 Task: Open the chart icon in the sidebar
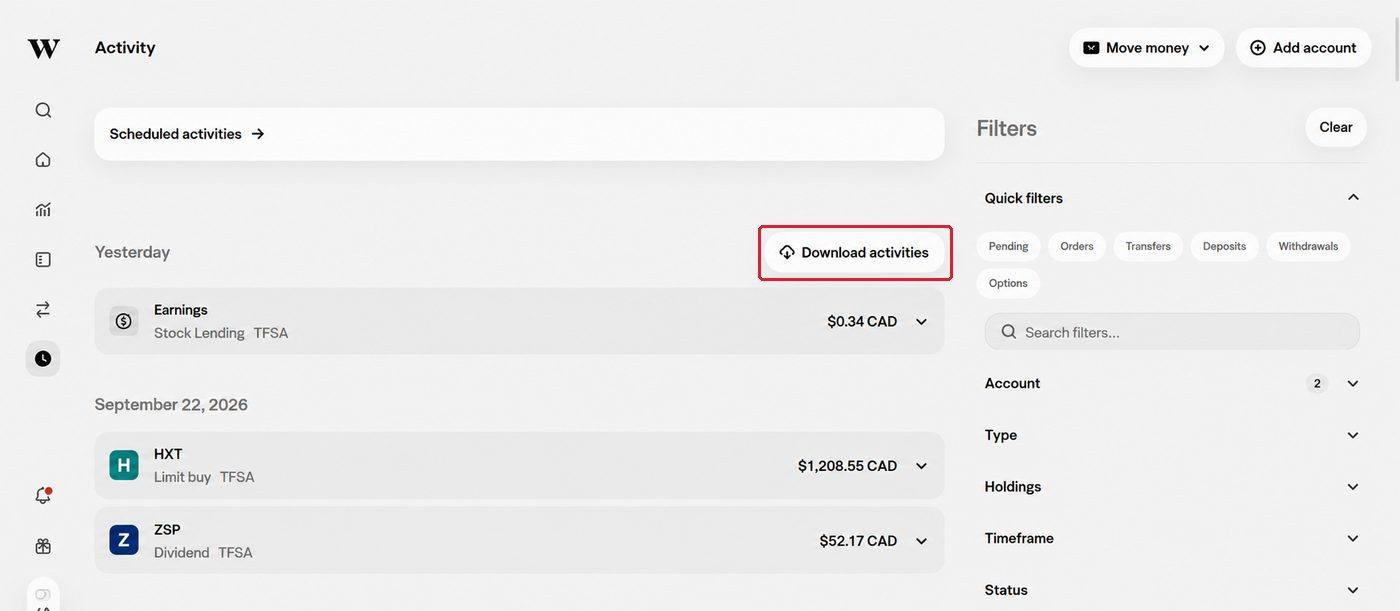click(43, 210)
